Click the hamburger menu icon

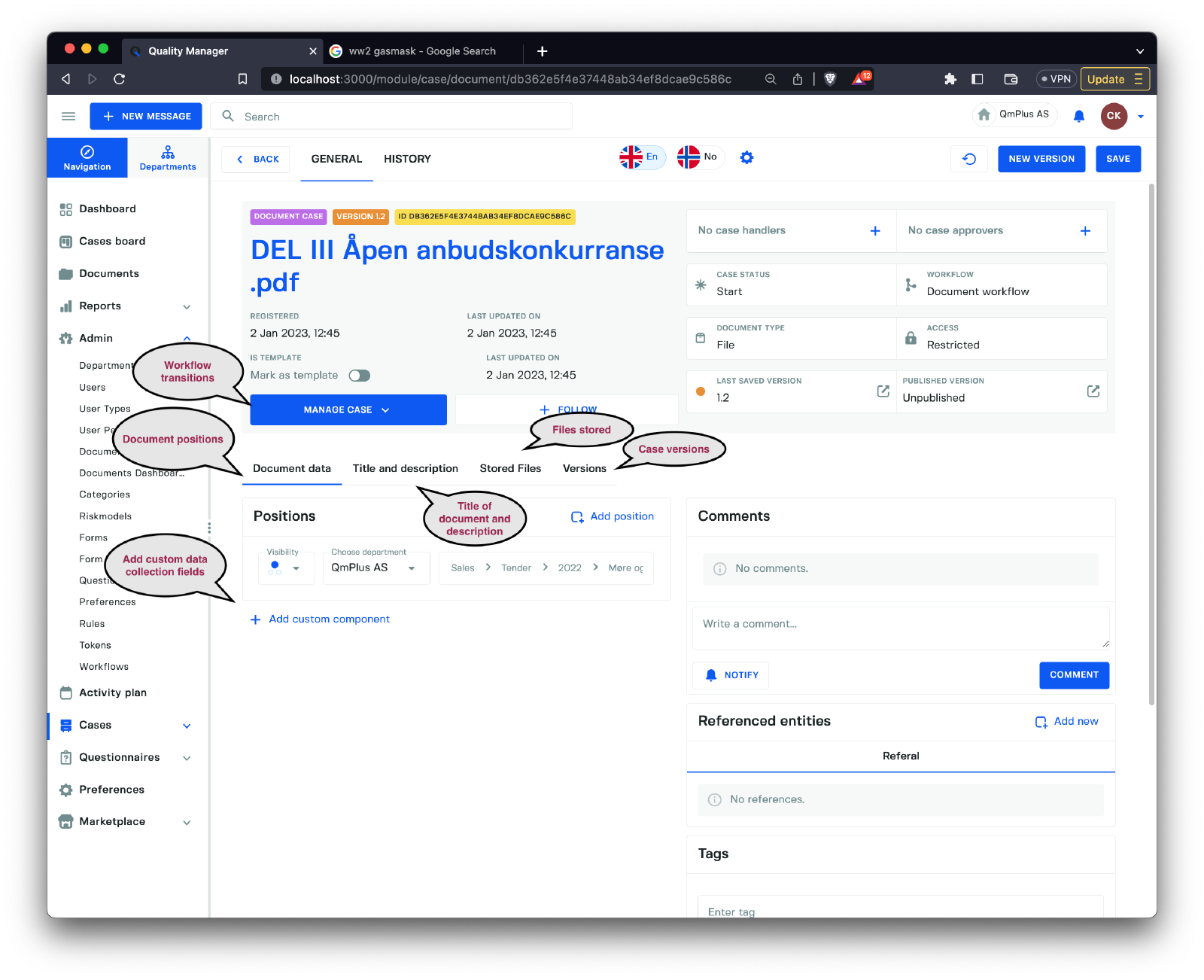pyautogui.click(x=68, y=117)
